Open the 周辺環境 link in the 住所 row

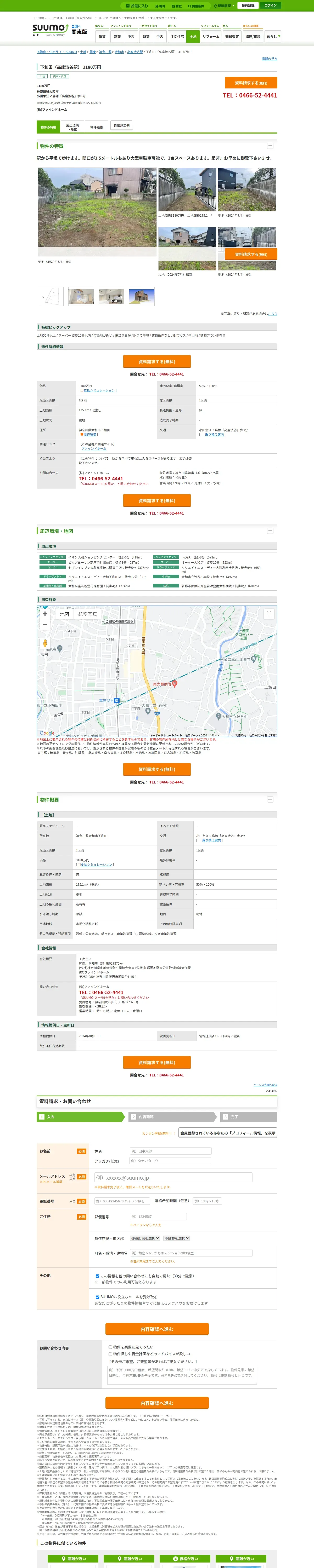tap(90, 435)
